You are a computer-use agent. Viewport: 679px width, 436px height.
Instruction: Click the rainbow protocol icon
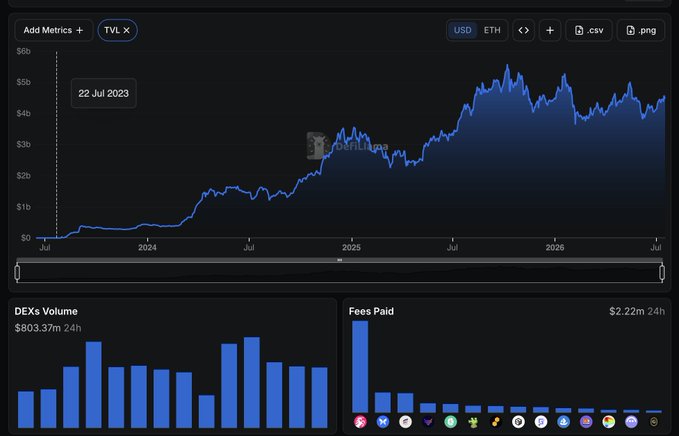pos(608,421)
